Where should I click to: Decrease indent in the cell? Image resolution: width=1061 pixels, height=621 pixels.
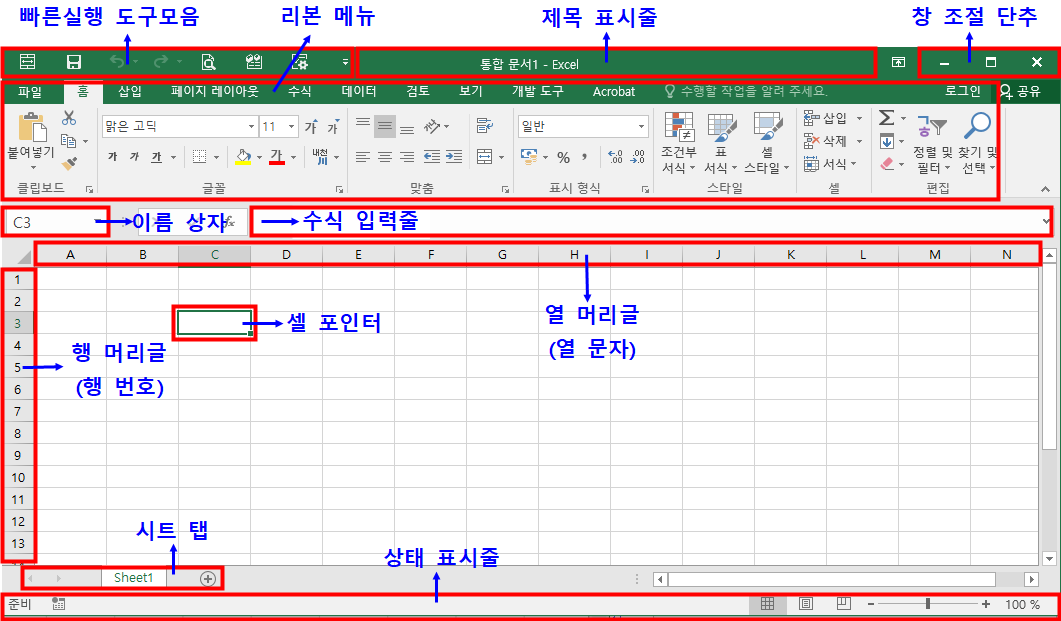[432, 157]
